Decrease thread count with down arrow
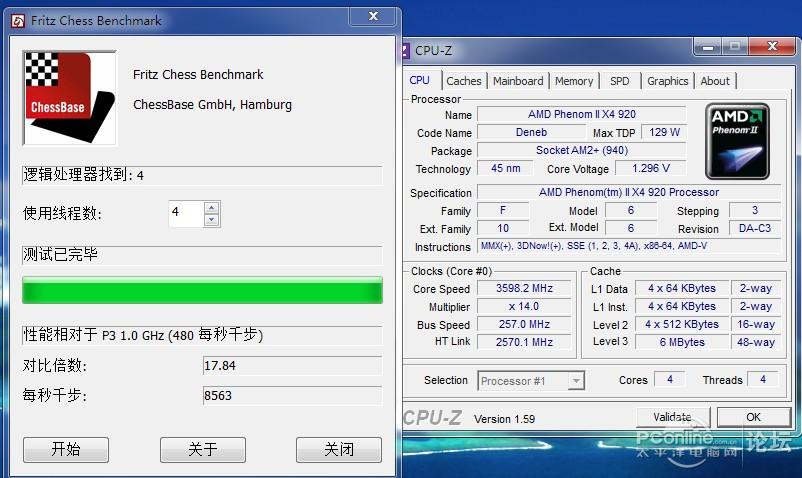 [x=211, y=220]
